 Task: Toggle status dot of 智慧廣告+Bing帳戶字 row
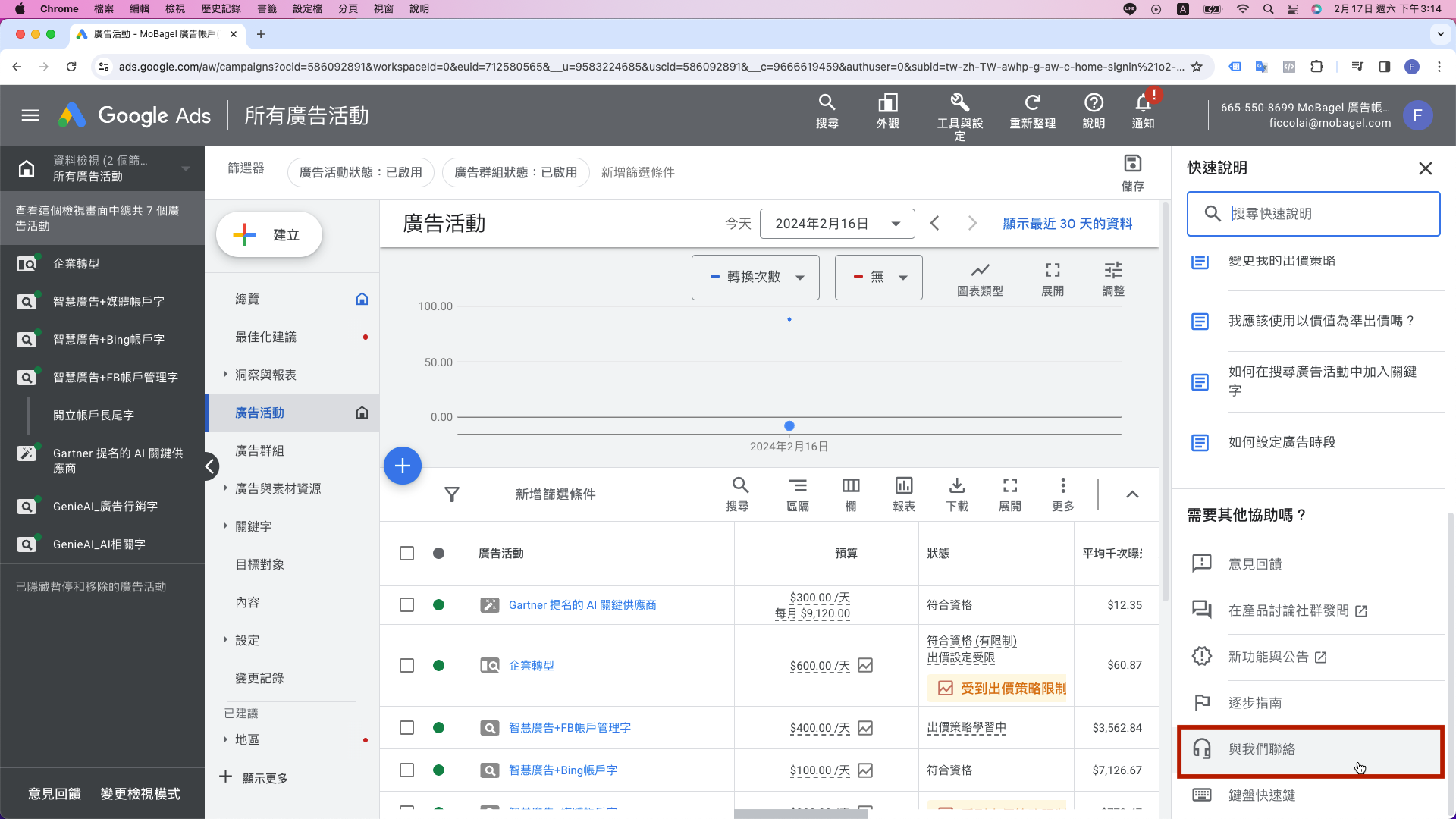pyautogui.click(x=438, y=770)
